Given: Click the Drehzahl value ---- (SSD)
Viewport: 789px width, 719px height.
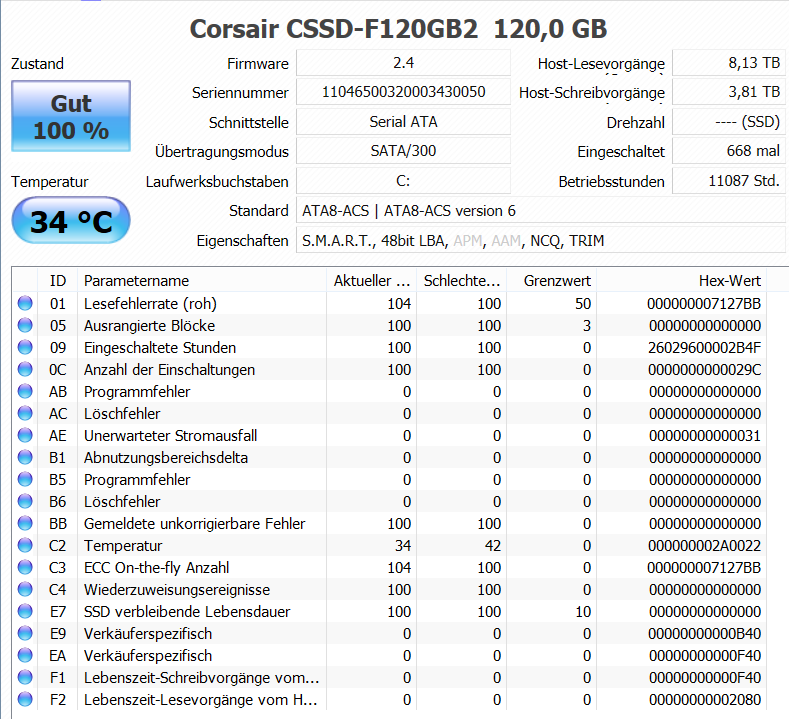Looking at the screenshot, I should pos(729,122).
